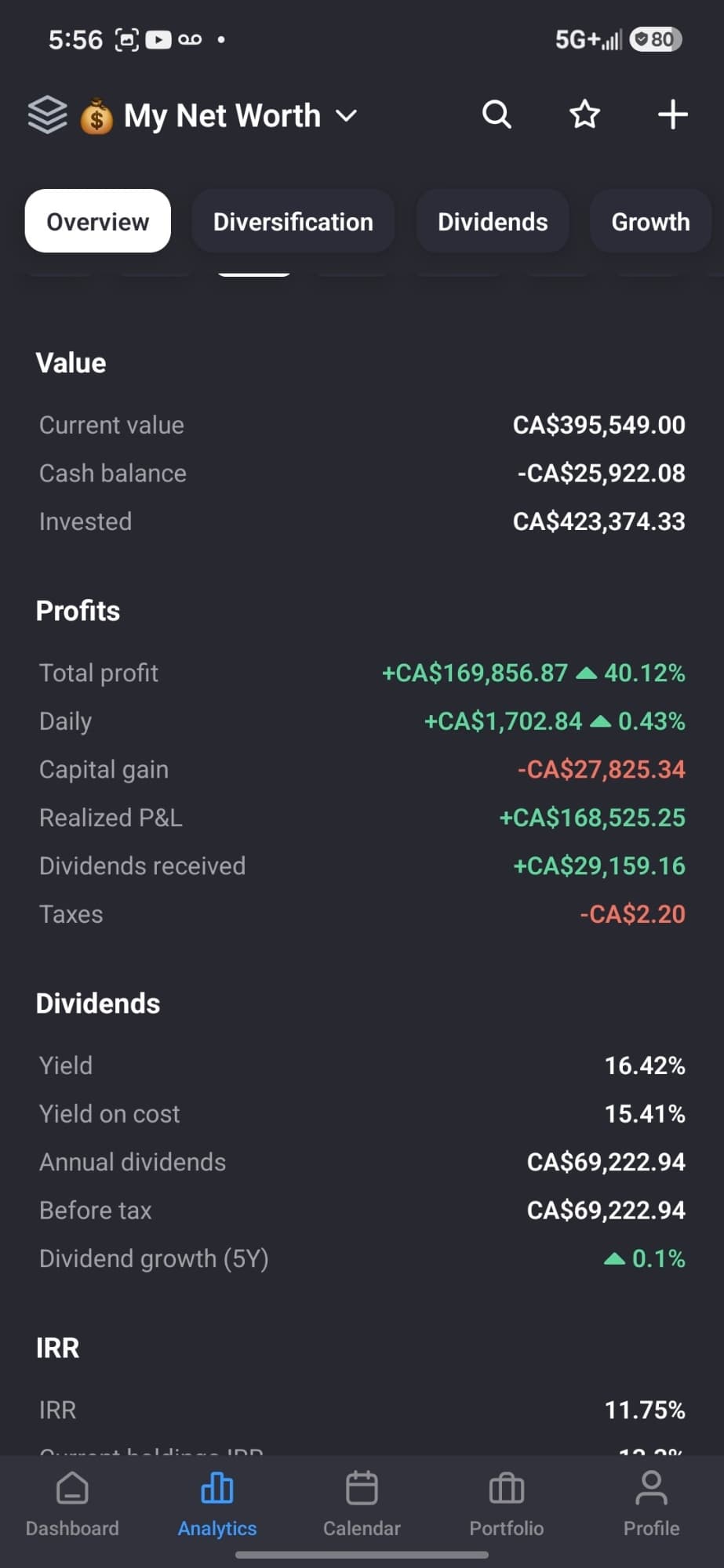Expand the My Net Worth dropdown chevron
This screenshot has height=1568, width=724.
tap(346, 116)
